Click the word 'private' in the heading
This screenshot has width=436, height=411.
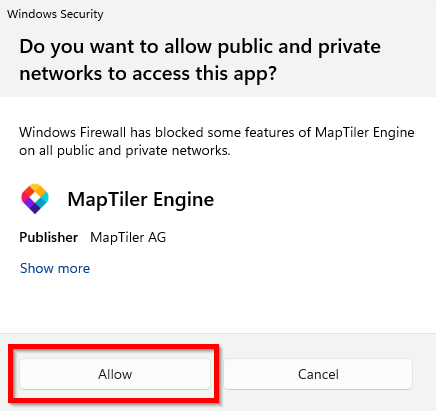349,47
